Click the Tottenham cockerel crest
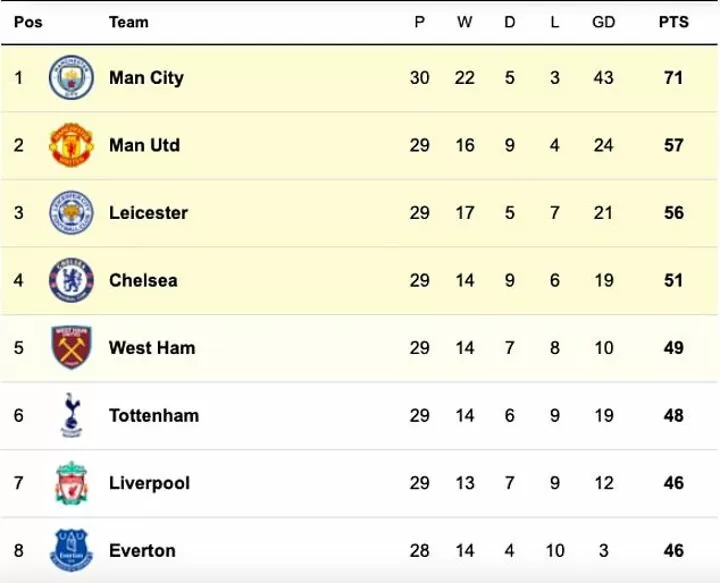Image resolution: width=720 pixels, height=583 pixels. coord(71,415)
